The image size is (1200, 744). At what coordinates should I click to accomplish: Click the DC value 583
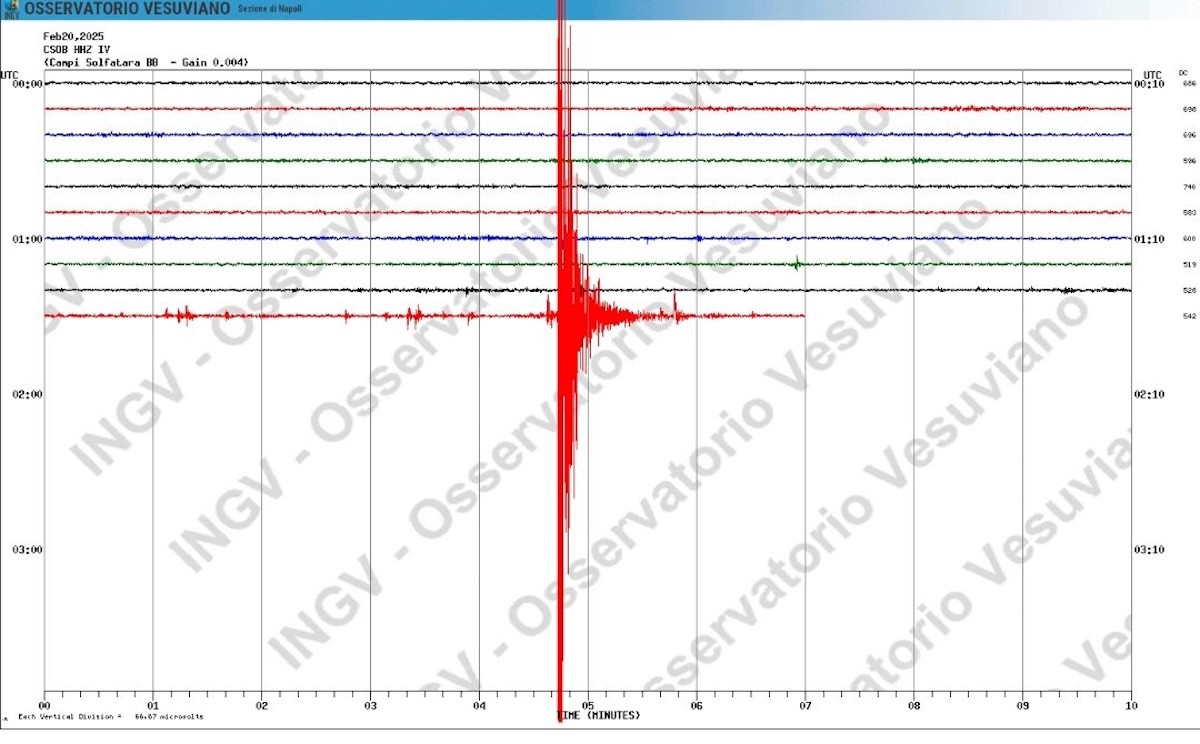click(1189, 213)
